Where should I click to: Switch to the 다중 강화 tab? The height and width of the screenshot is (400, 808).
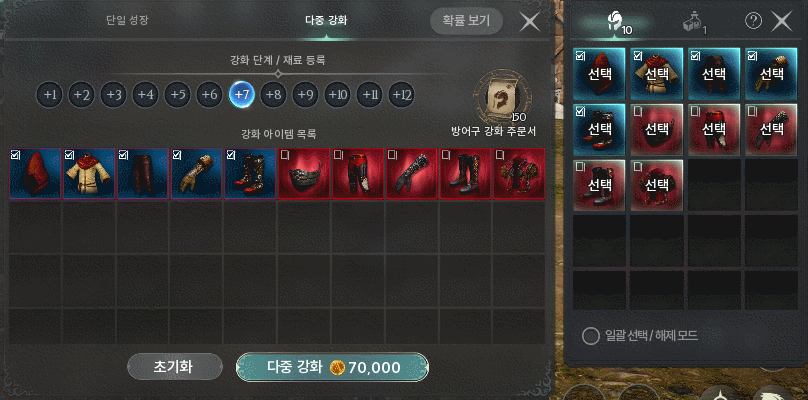tap(326, 21)
